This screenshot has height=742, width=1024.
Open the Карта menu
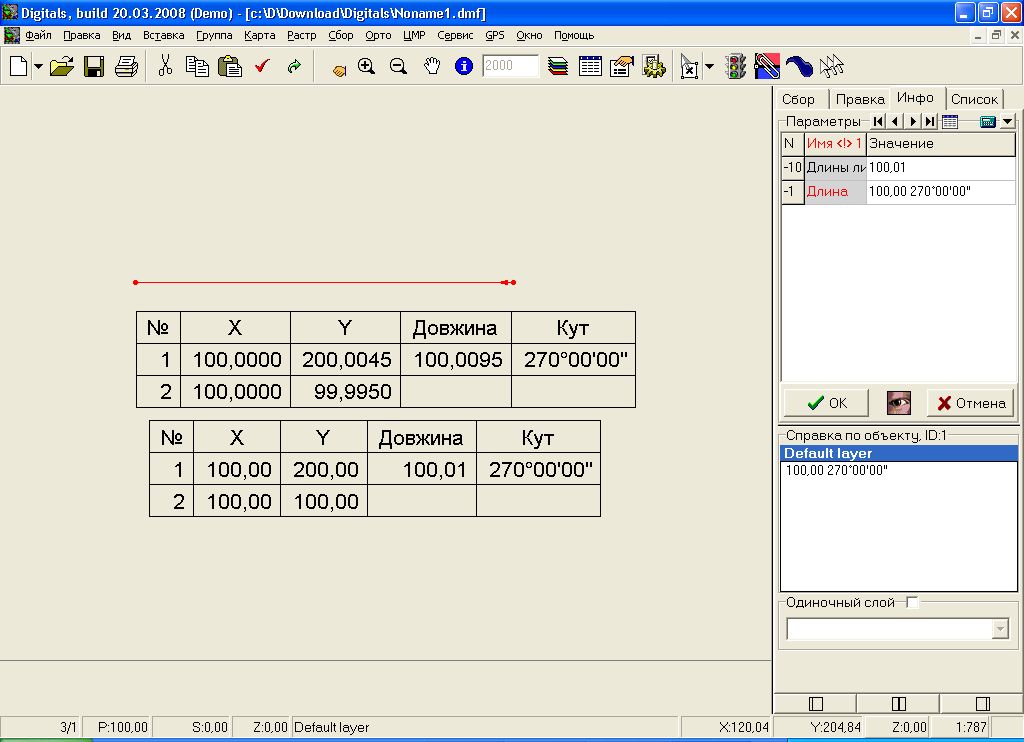(259, 35)
